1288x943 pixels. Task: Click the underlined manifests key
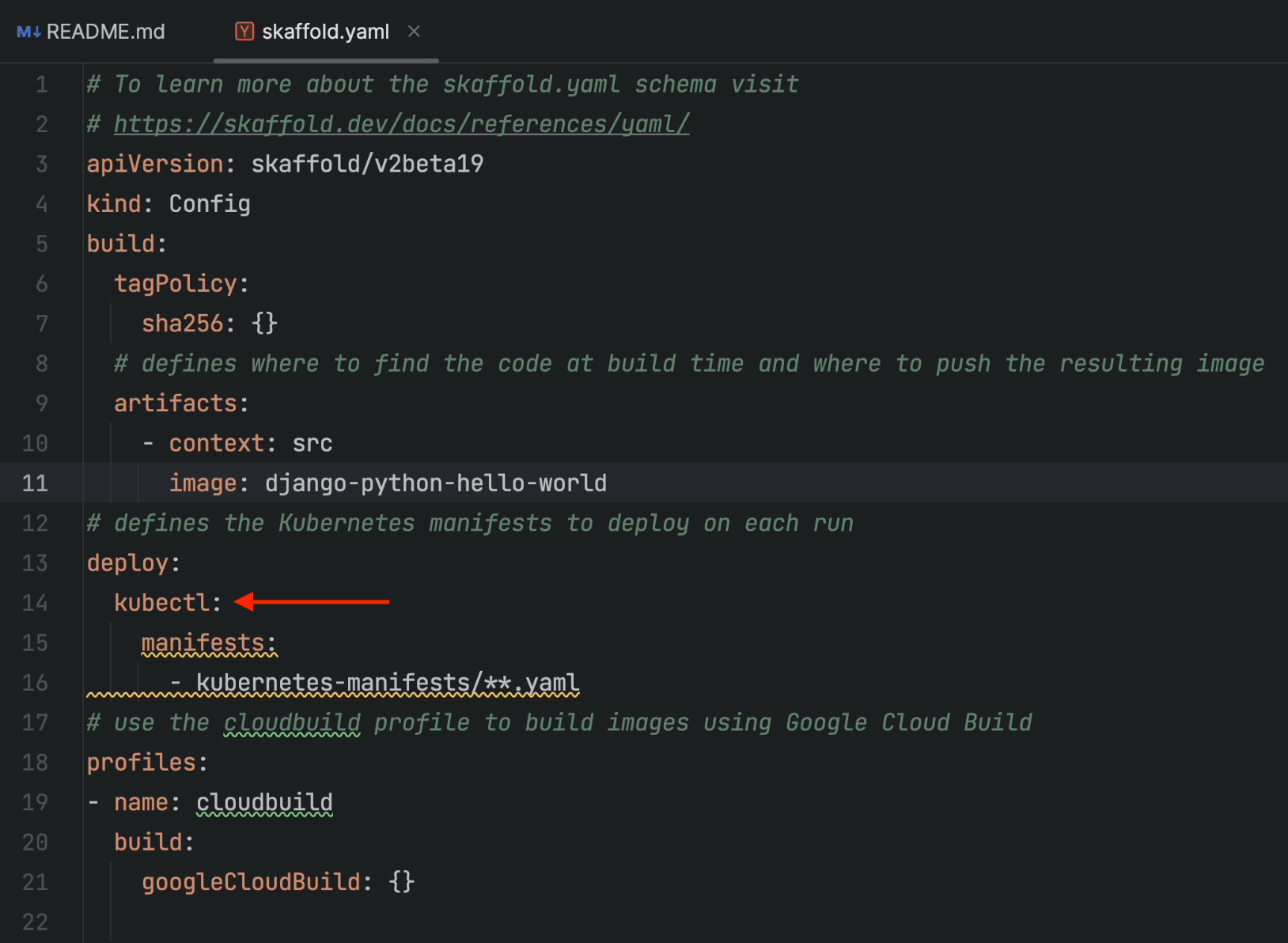[x=203, y=643]
